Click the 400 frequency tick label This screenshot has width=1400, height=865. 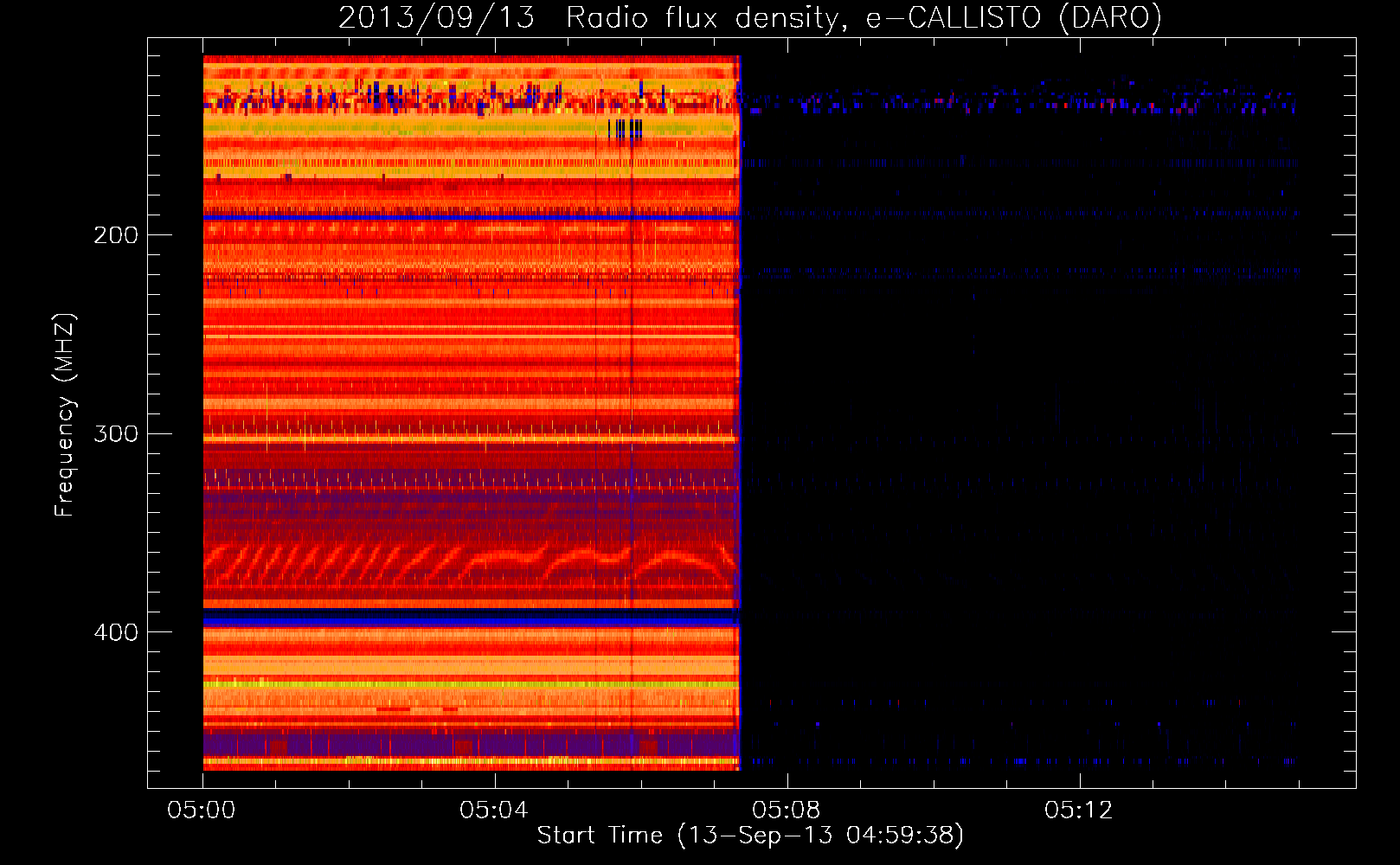click(116, 632)
